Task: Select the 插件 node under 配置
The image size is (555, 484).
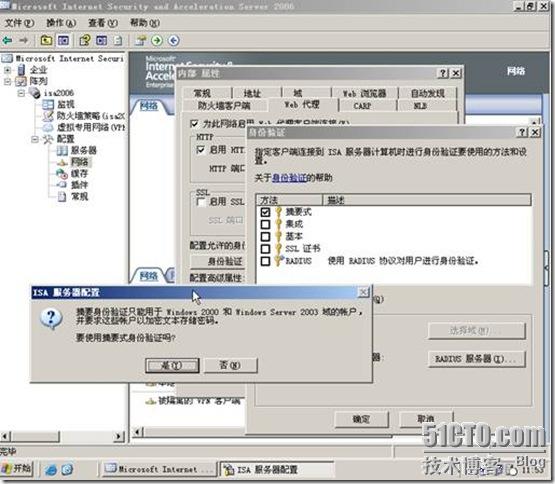Action: 79,185
